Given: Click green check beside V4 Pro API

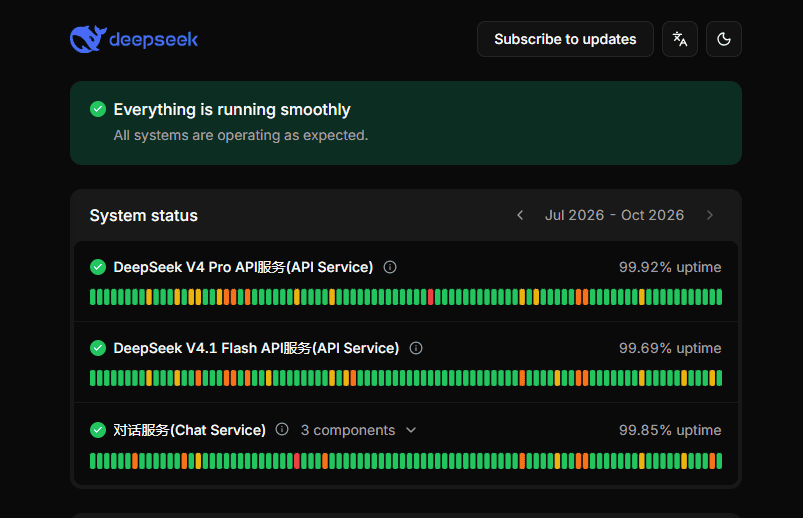Looking at the screenshot, I should click(98, 267).
